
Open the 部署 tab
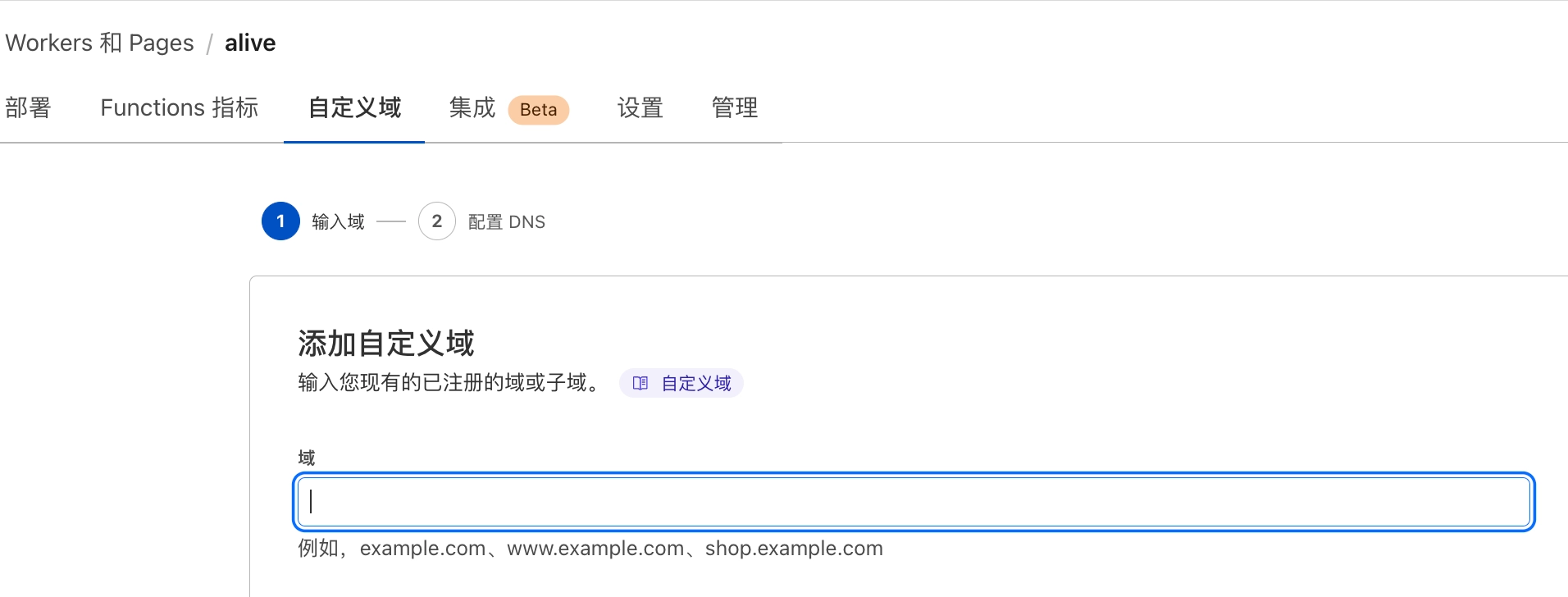[28, 107]
